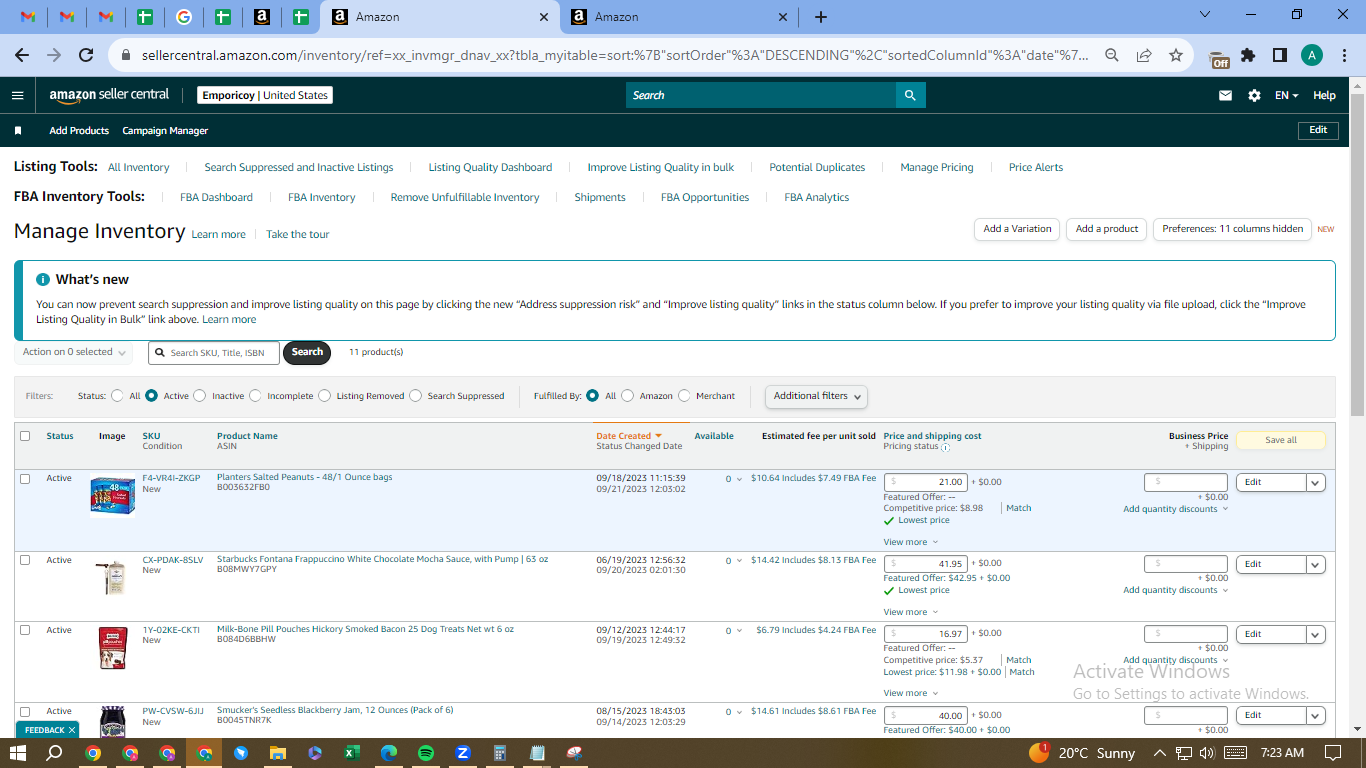
Task: Expand View more for Planters Salted Peanuts
Action: click(x=911, y=542)
